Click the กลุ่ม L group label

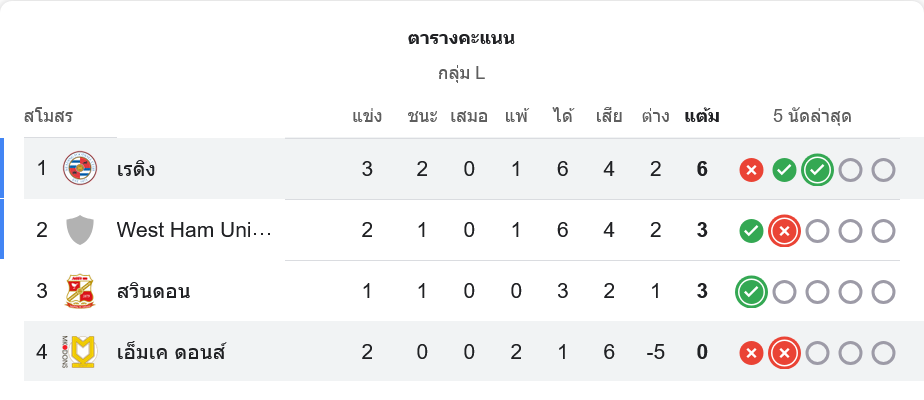click(x=461, y=73)
